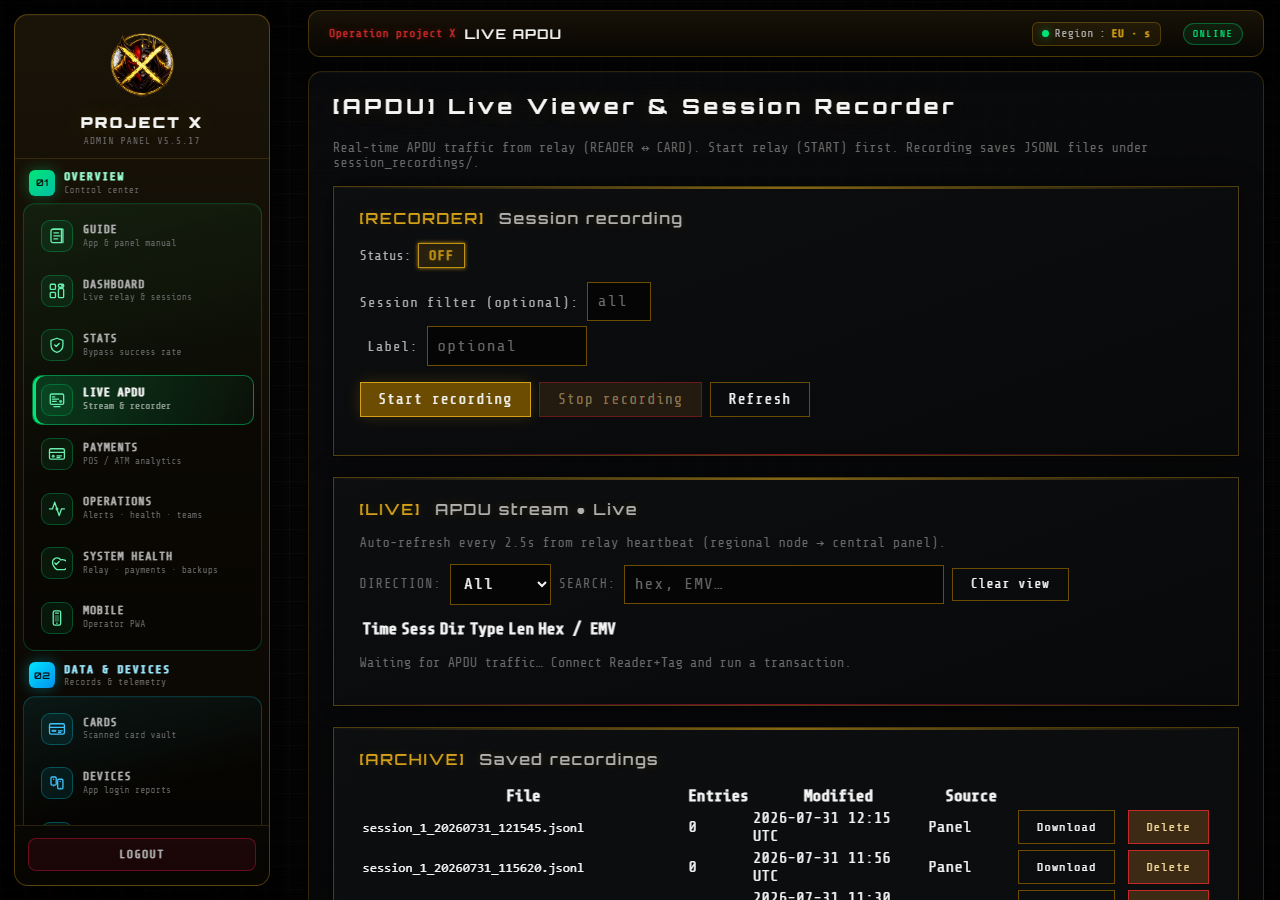The image size is (1280, 900).
Task: Delete session_1_20260731_121545.jsonl recording
Action: click(x=1168, y=827)
